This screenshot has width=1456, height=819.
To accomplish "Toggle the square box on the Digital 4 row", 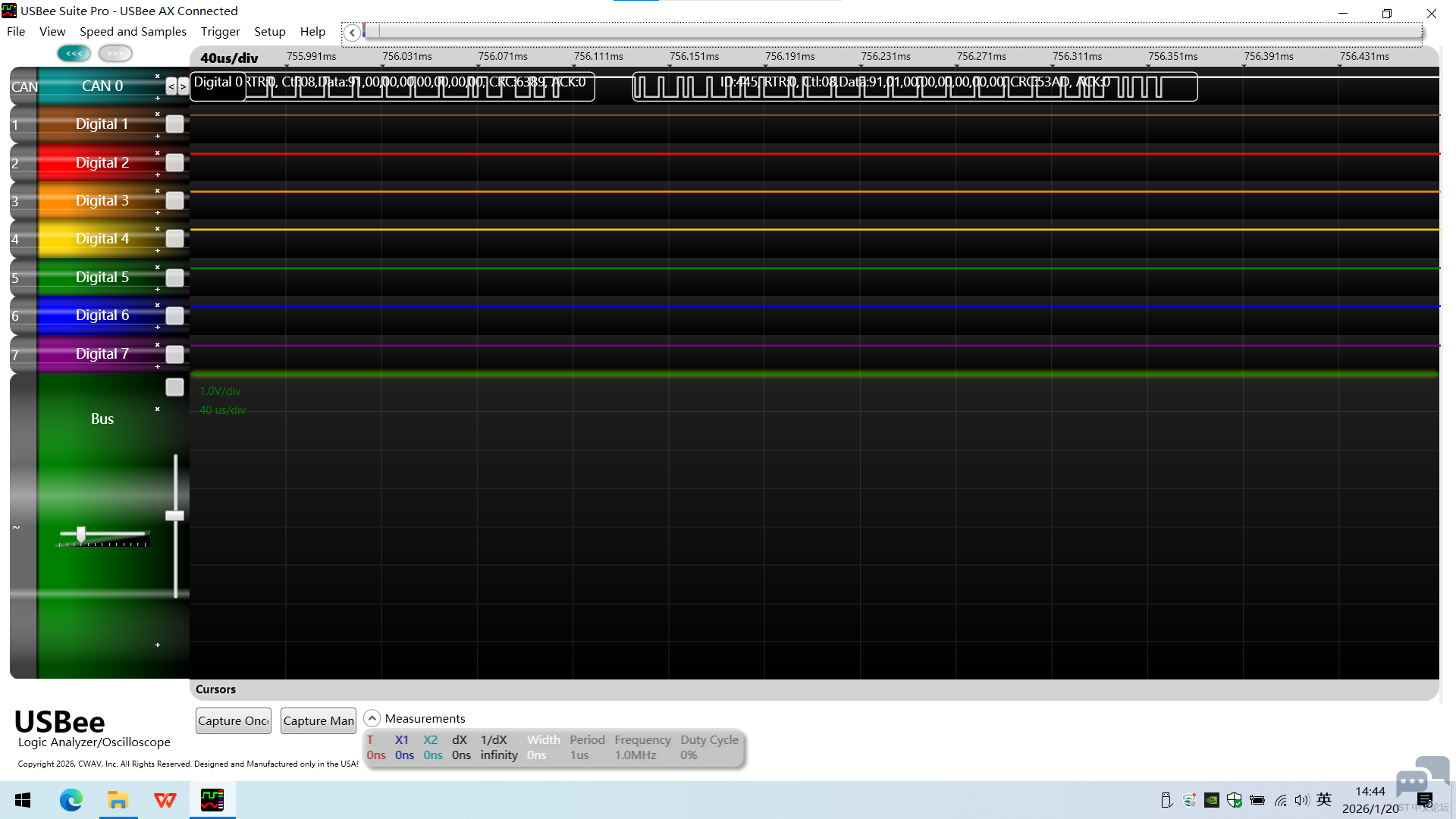I will 174,238.
